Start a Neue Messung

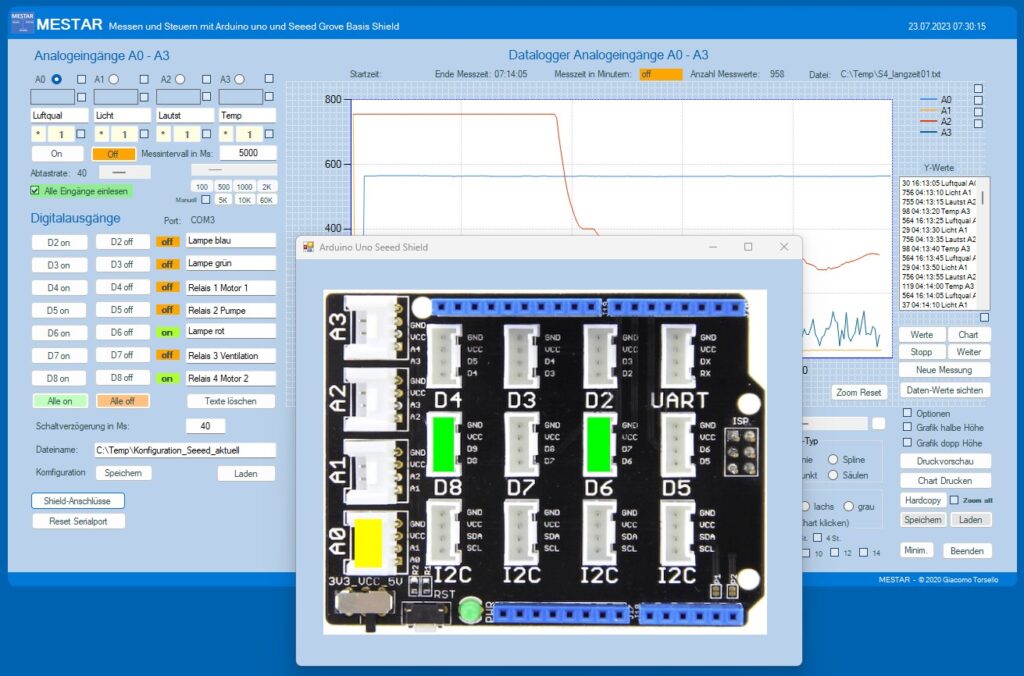944,370
